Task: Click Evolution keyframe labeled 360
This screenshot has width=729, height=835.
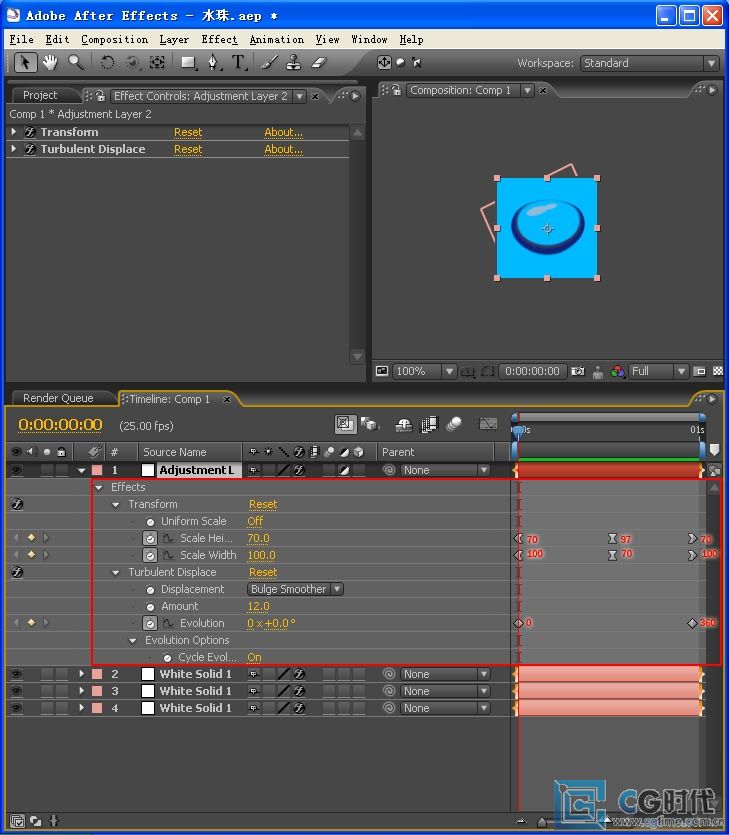Action: 692,623
